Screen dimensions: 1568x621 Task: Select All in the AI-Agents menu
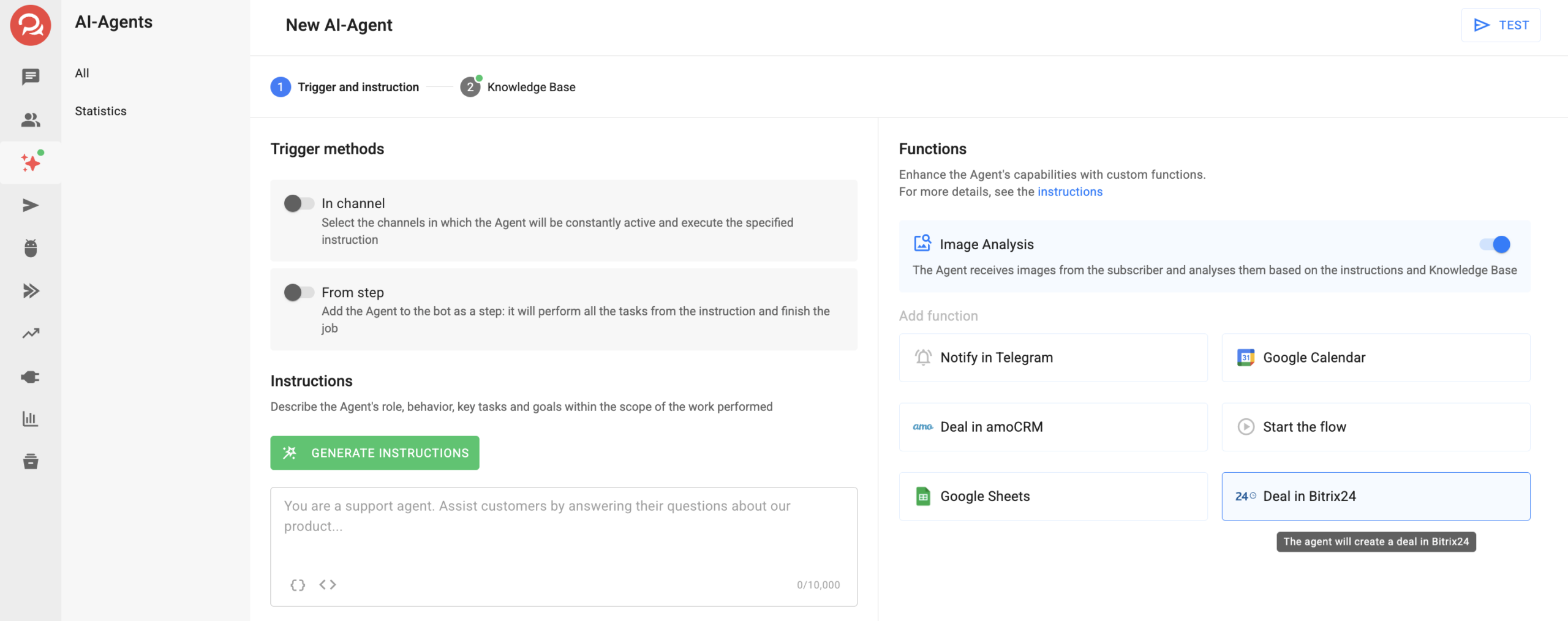(82, 73)
